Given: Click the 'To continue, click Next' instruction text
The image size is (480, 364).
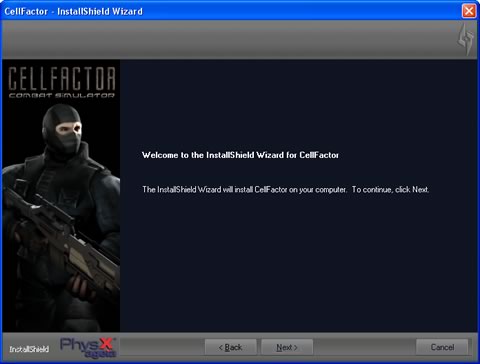Looking at the screenshot, I should (x=390, y=189).
